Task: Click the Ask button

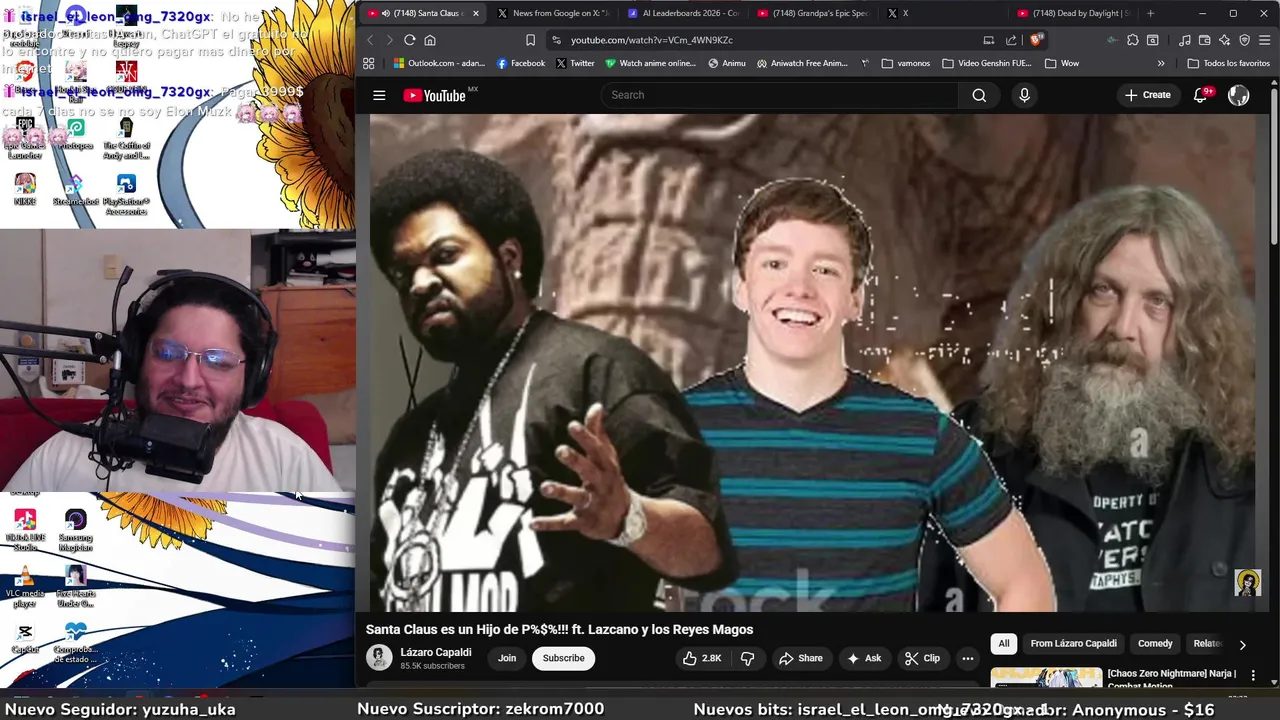Action: tap(863, 658)
